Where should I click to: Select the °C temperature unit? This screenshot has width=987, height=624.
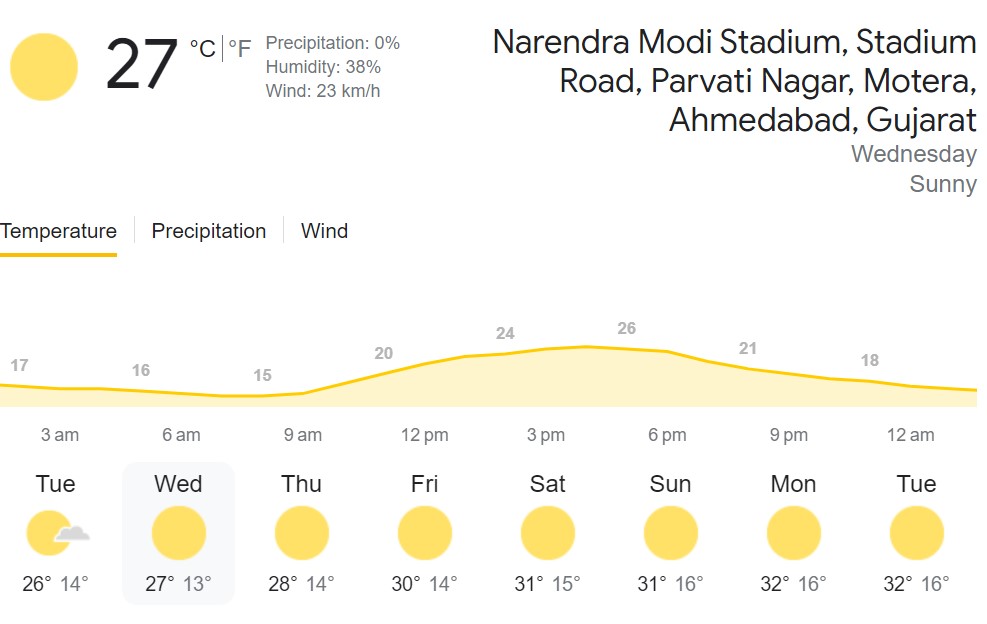click(203, 48)
